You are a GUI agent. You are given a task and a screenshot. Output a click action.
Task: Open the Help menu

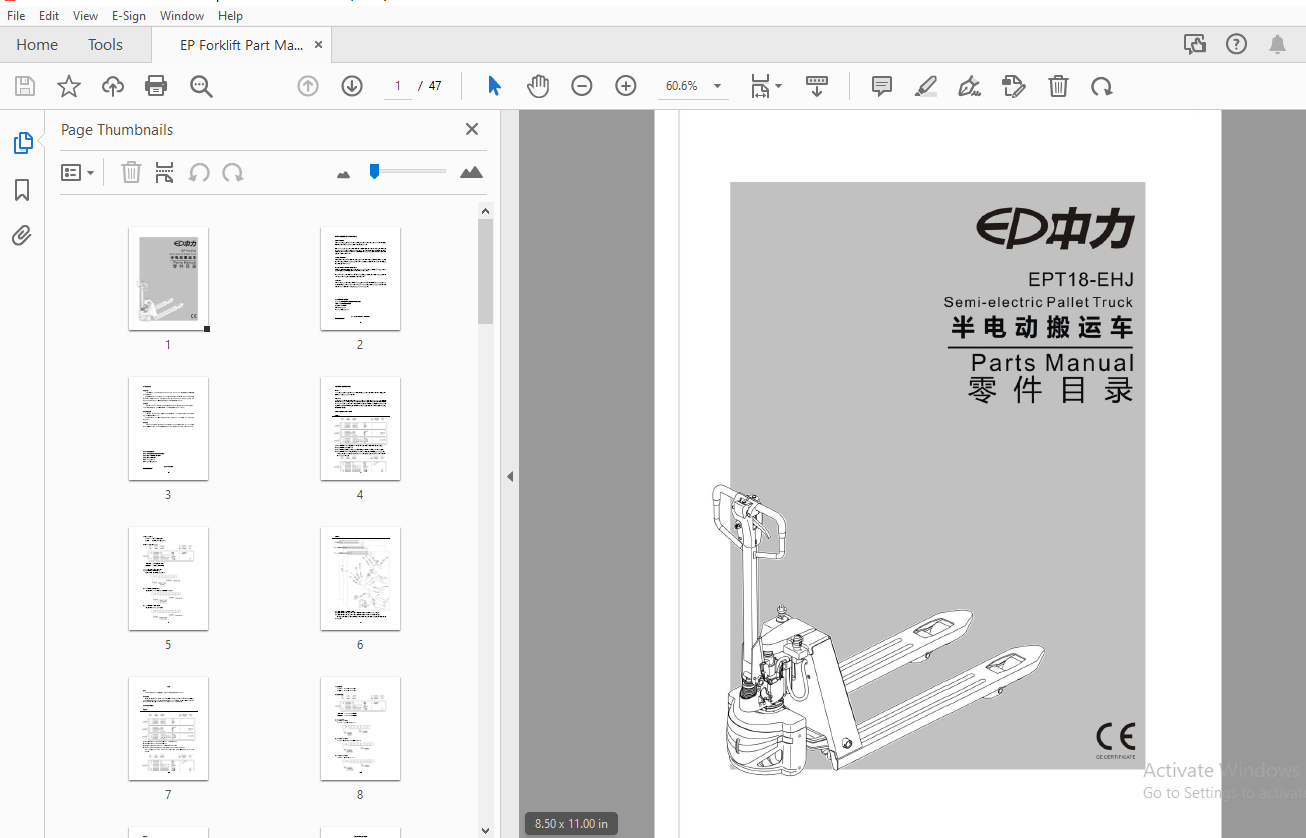click(230, 16)
